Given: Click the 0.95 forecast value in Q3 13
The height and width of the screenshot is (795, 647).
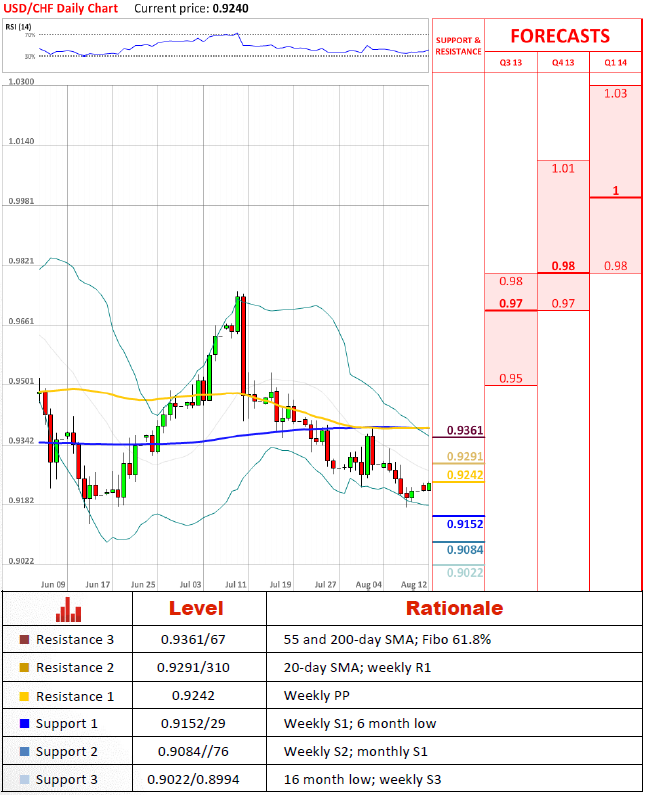Looking at the screenshot, I should point(511,378).
